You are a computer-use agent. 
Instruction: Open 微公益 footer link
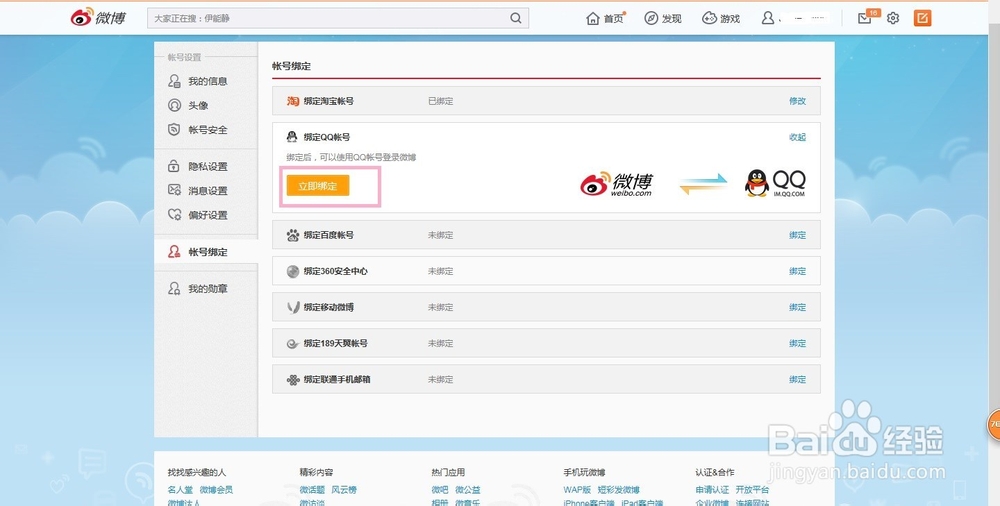point(467,490)
